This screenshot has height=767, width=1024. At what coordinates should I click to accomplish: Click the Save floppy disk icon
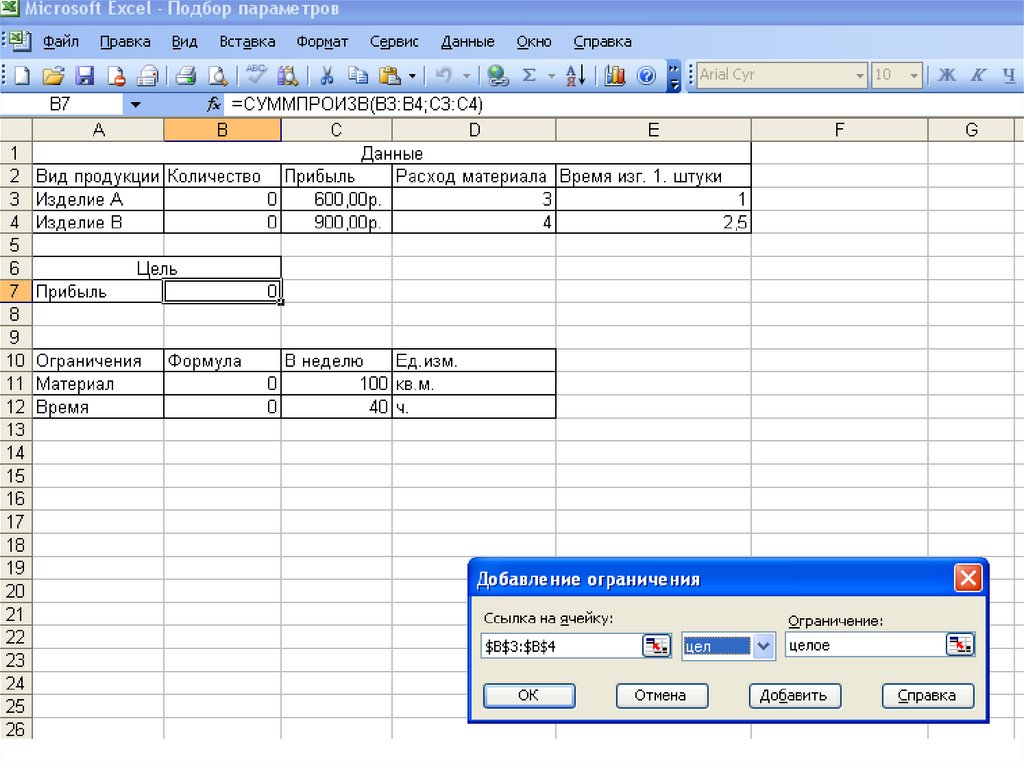[85, 75]
